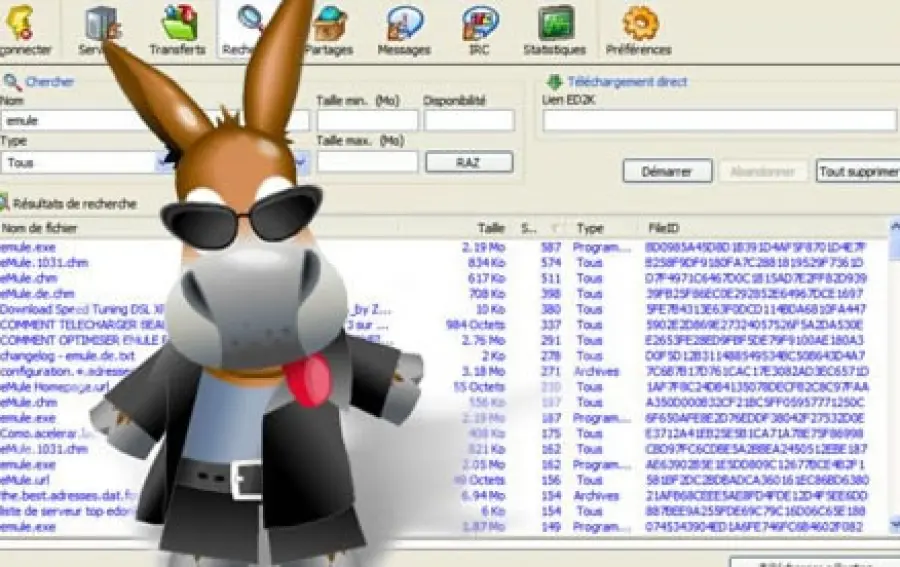
Task: Click the Connecter toolbar icon
Action: (23, 30)
